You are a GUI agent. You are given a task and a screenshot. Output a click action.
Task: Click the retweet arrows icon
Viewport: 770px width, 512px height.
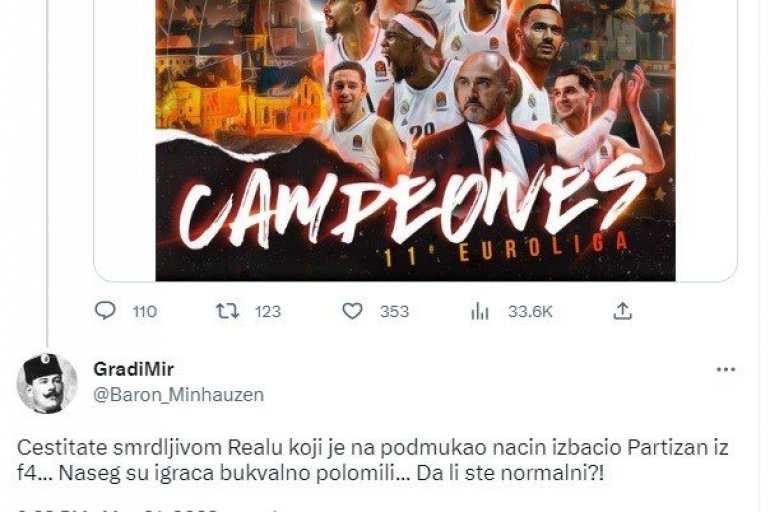pos(228,311)
